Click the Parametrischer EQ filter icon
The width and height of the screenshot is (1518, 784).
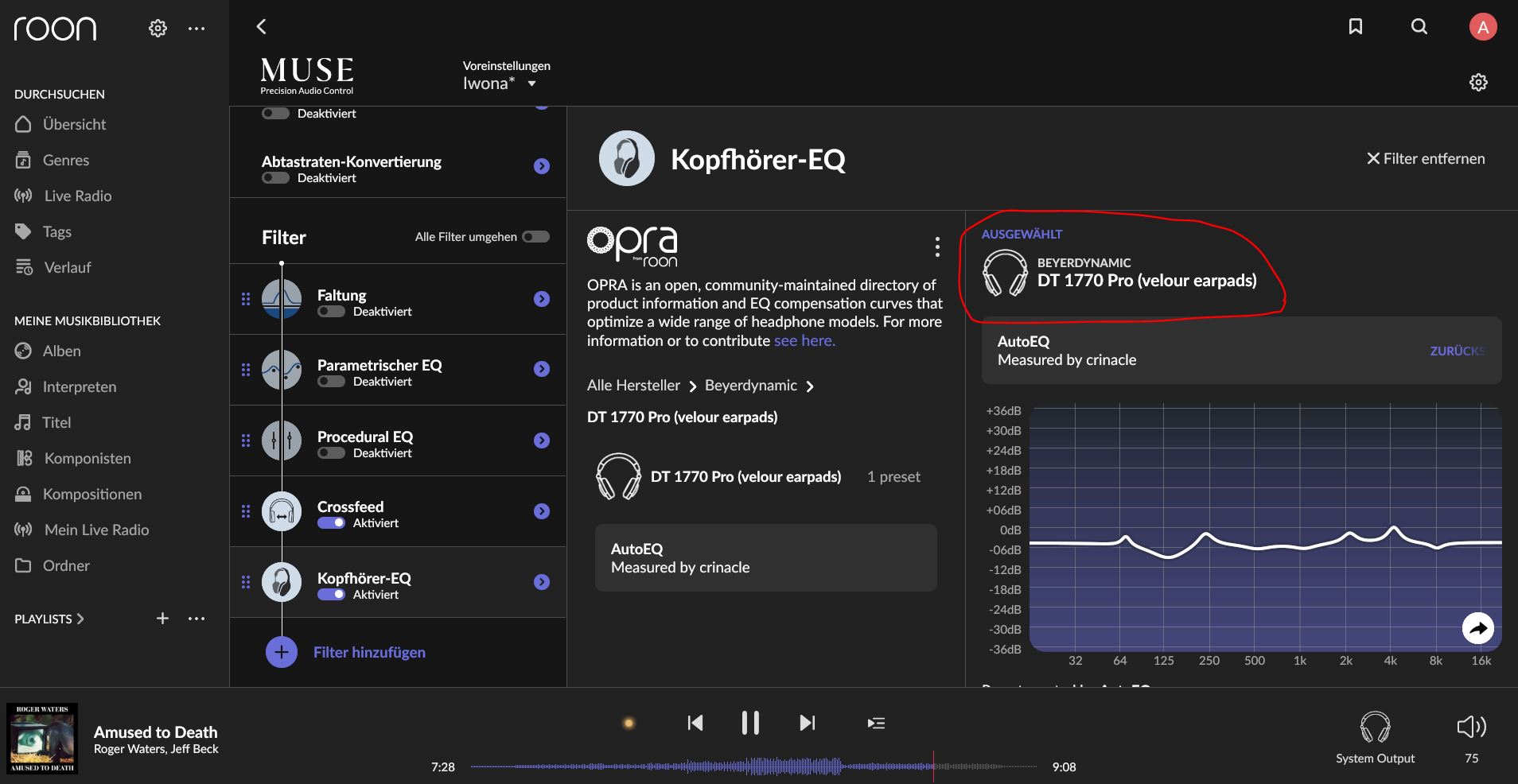pos(282,370)
